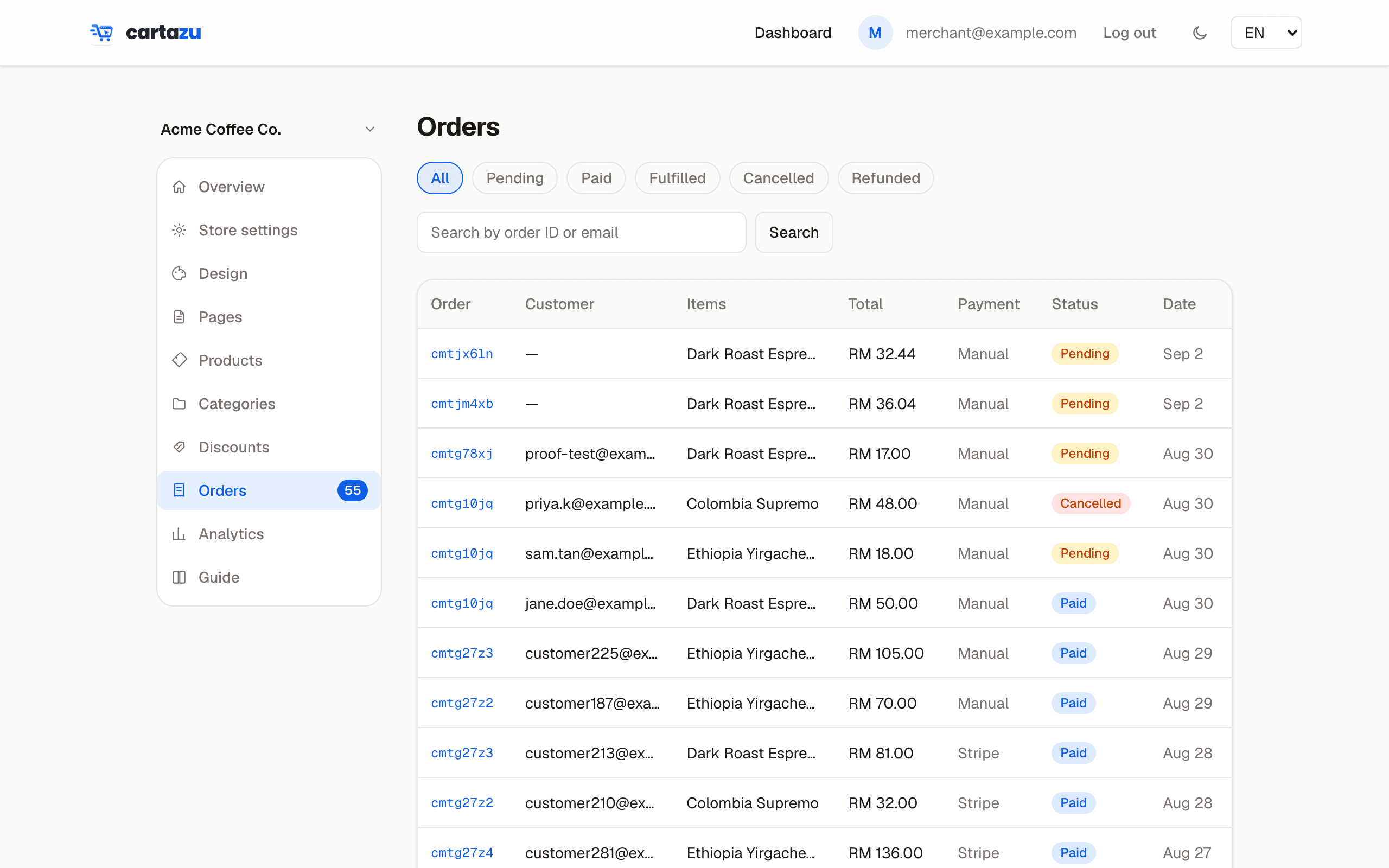Click the Cancelled status badge
Image resolution: width=1389 pixels, height=868 pixels.
pos(1091,503)
